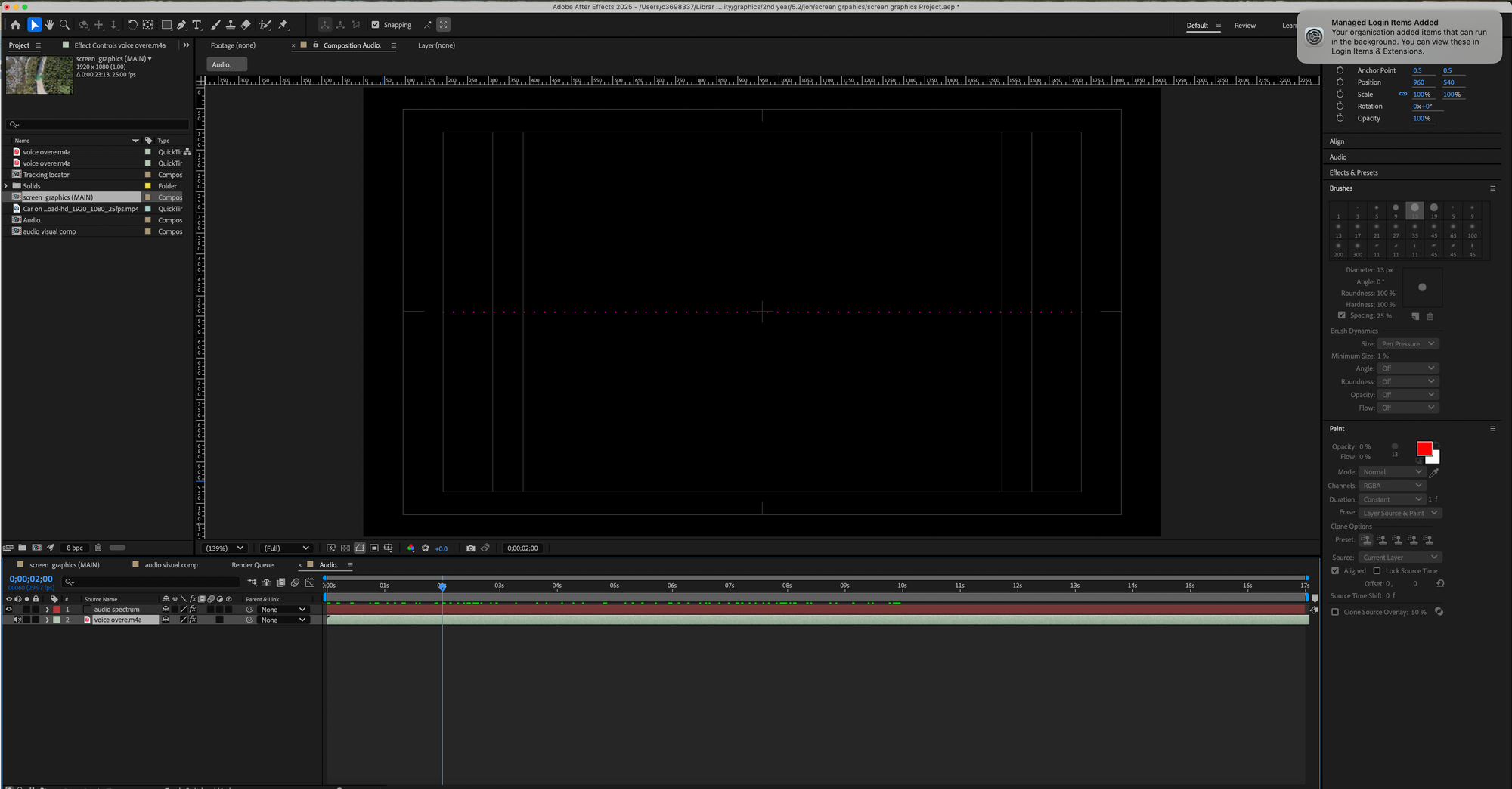Viewport: 1512px width, 789px height.
Task: Open the paint Mode dropdown set to Normal
Action: click(x=1392, y=472)
